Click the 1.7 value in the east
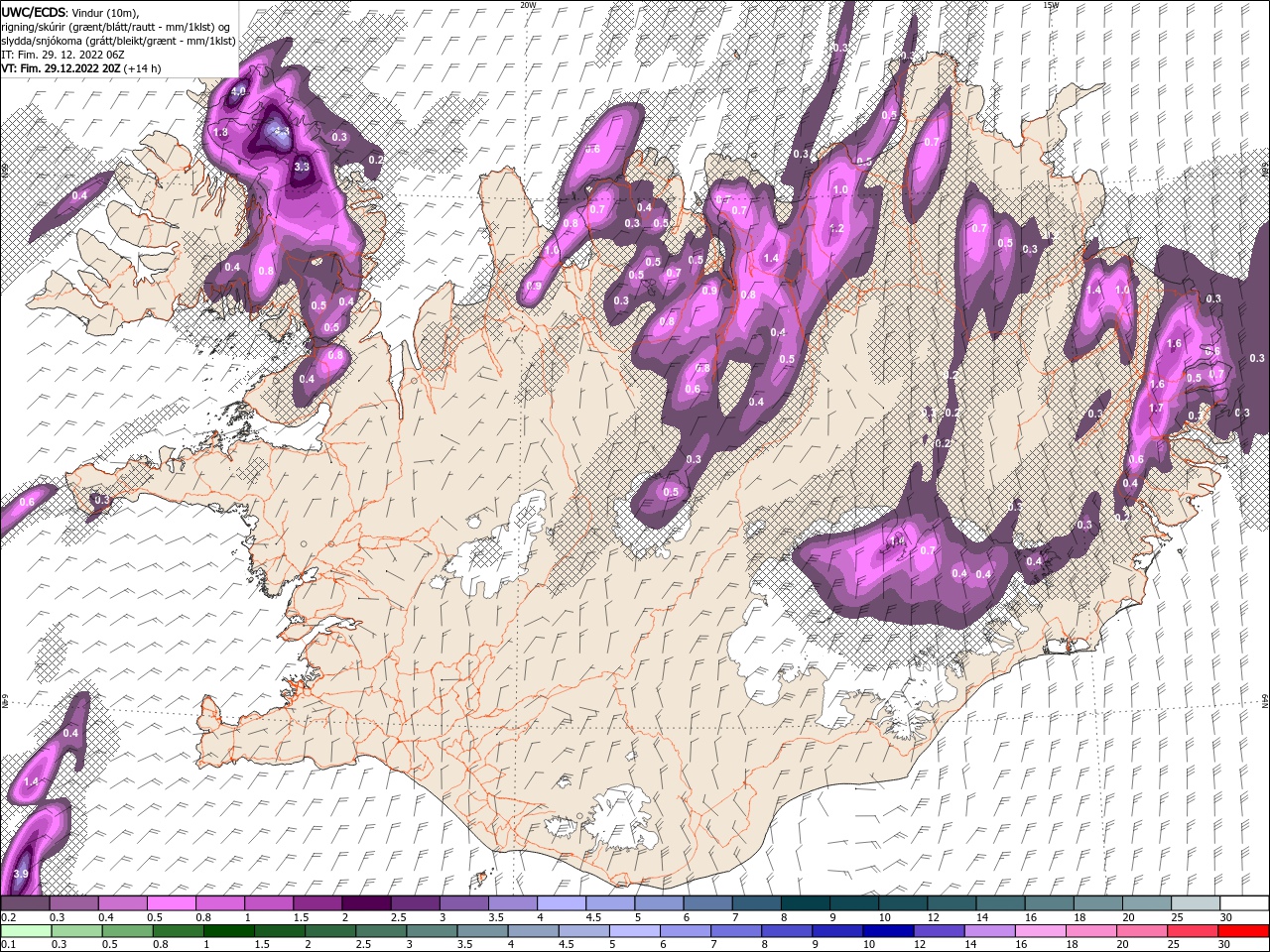The image size is (1270, 952). [x=1156, y=408]
